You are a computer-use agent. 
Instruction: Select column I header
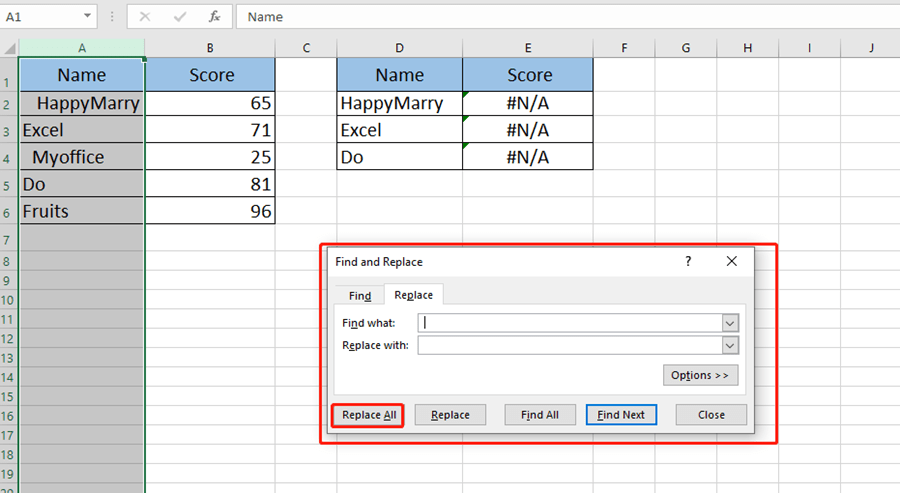809,48
